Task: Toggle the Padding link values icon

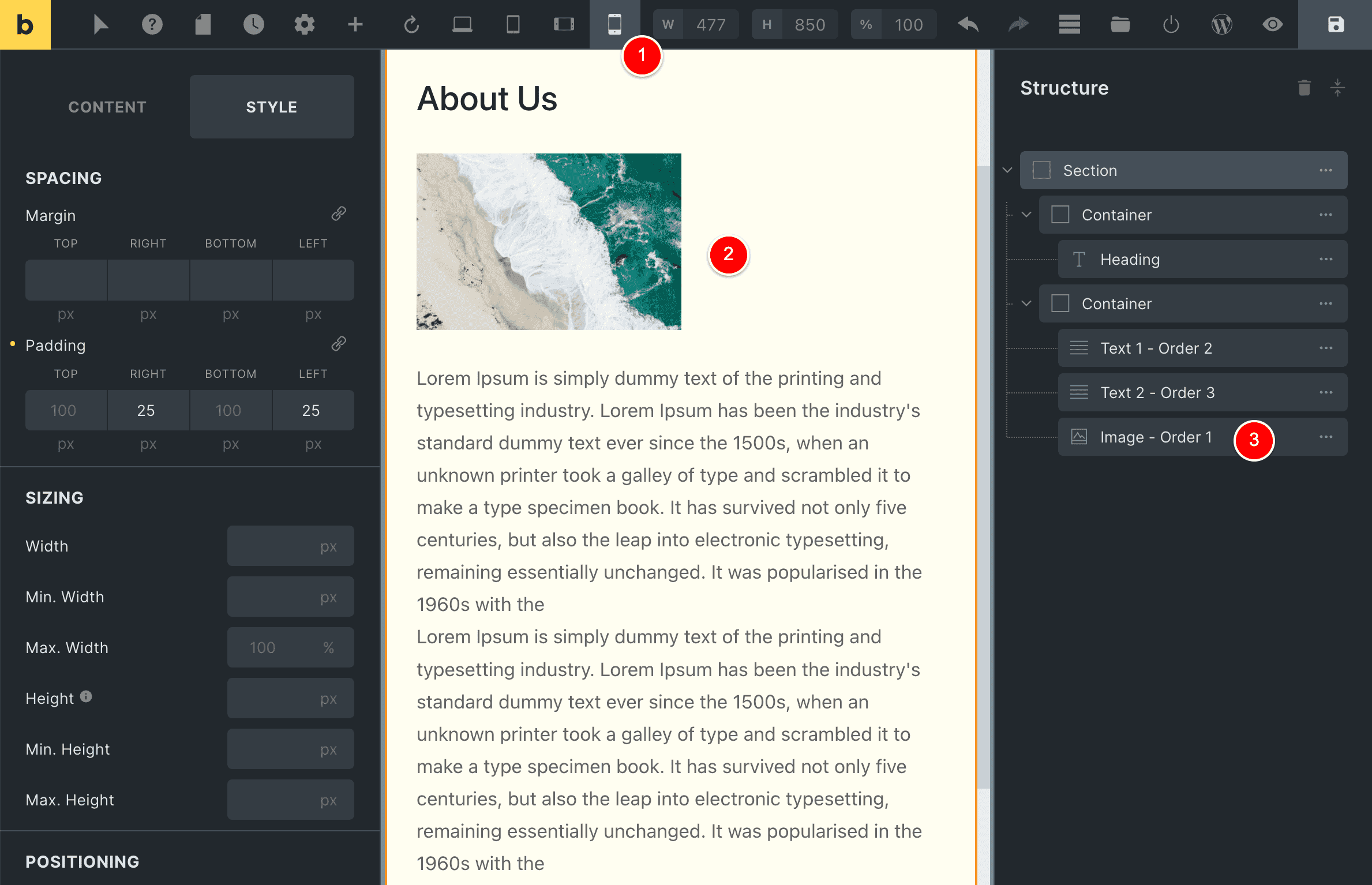Action: click(339, 344)
